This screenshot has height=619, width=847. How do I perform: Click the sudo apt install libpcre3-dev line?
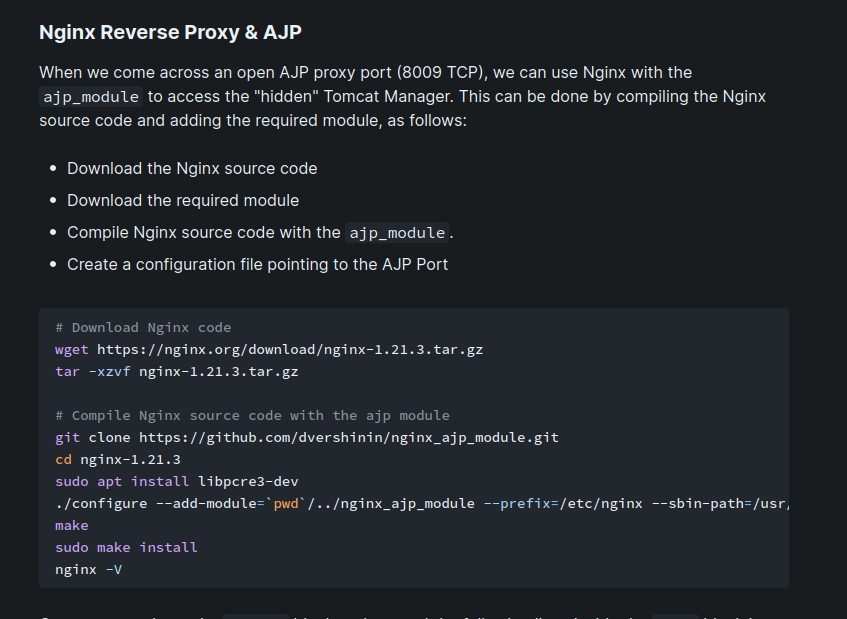176,481
